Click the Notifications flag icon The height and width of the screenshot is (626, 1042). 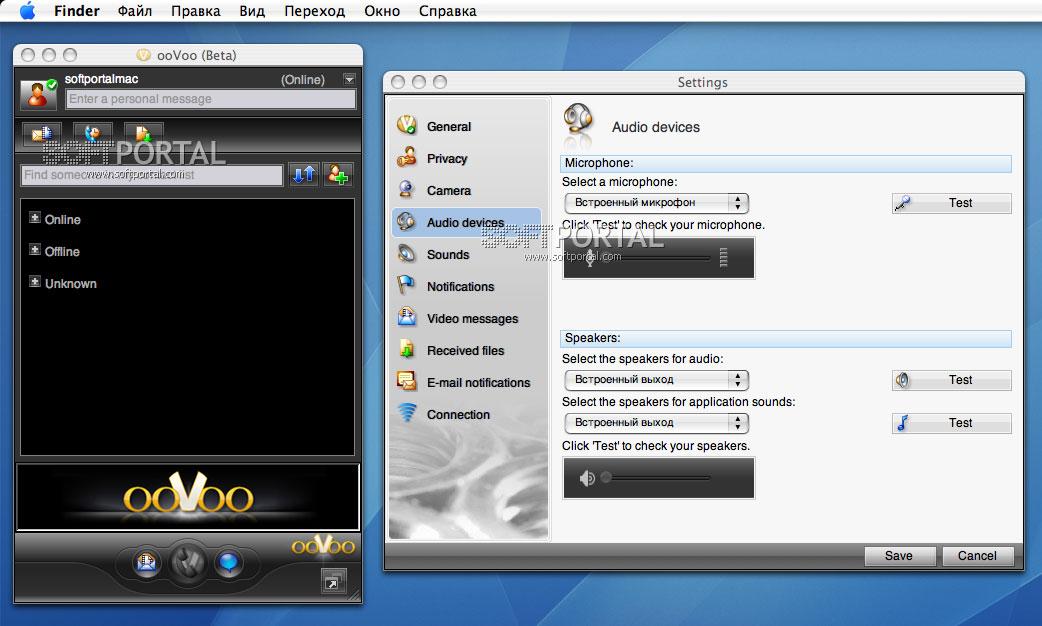click(x=407, y=285)
